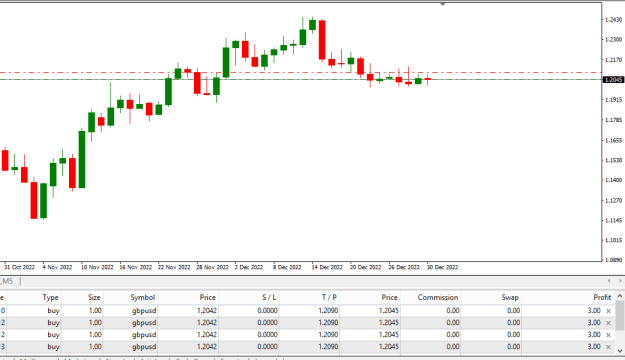Sort orders by the Profit column header
Screen dimensions: 625x360
[602, 297]
